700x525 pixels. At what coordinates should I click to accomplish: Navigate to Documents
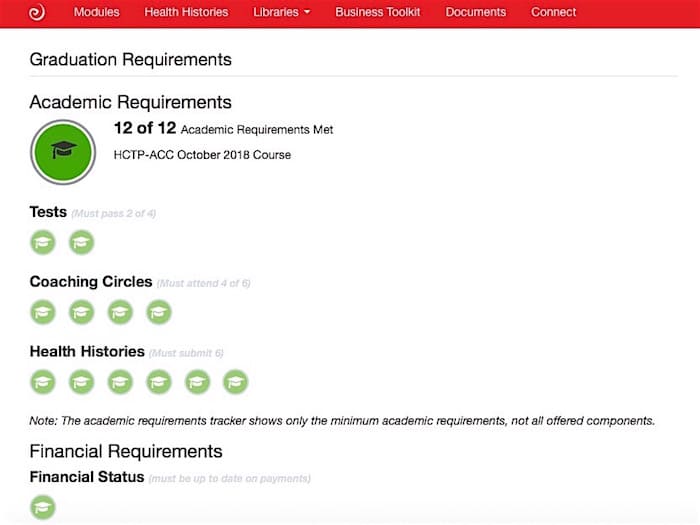tap(475, 13)
